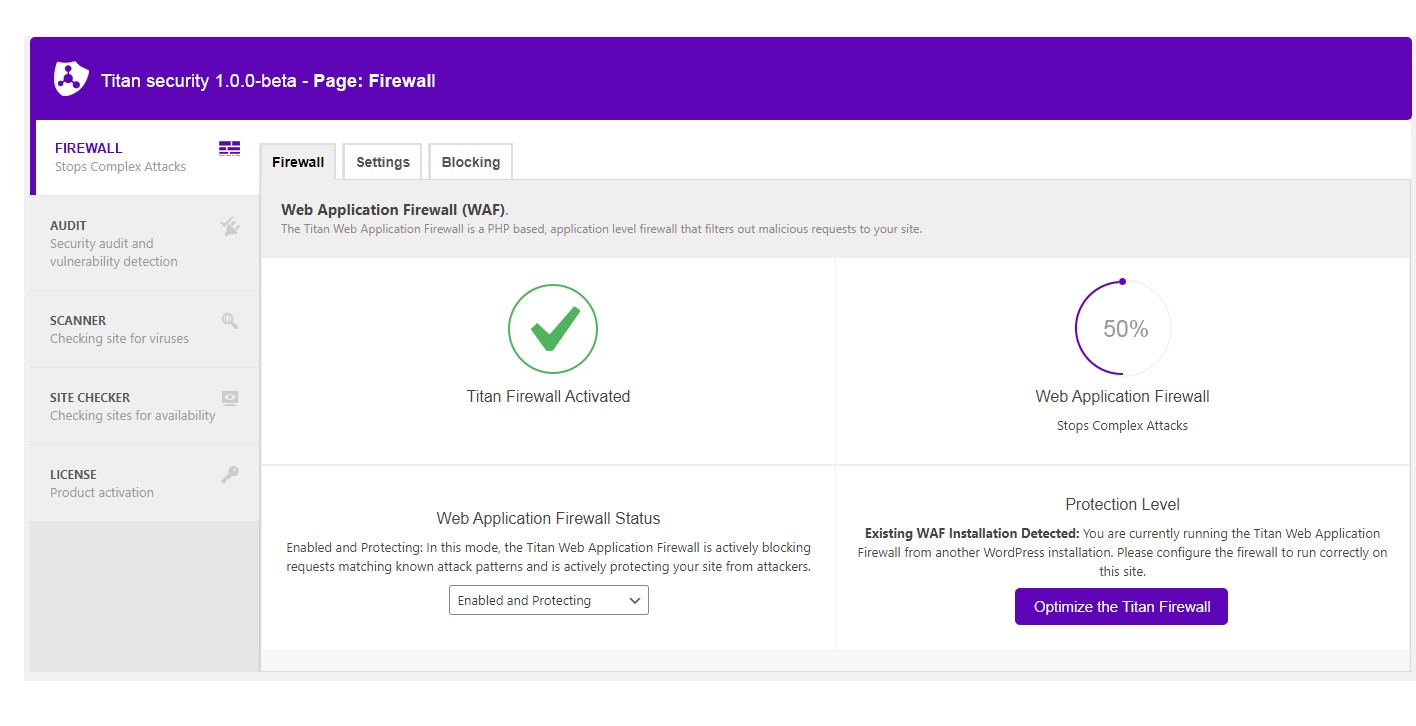Click the Audit plug icon

coord(230,227)
